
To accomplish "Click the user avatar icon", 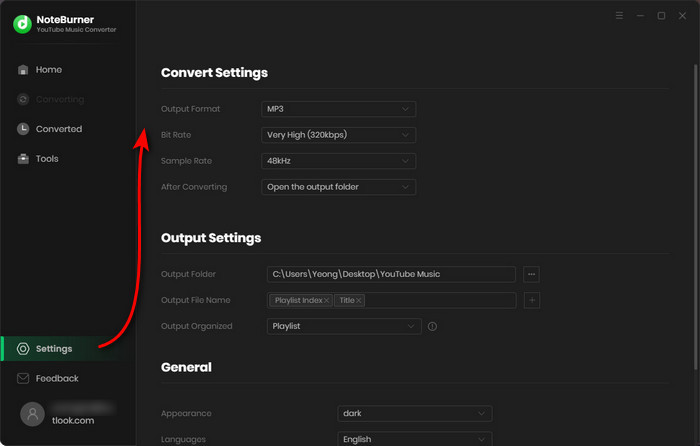I will (32, 414).
